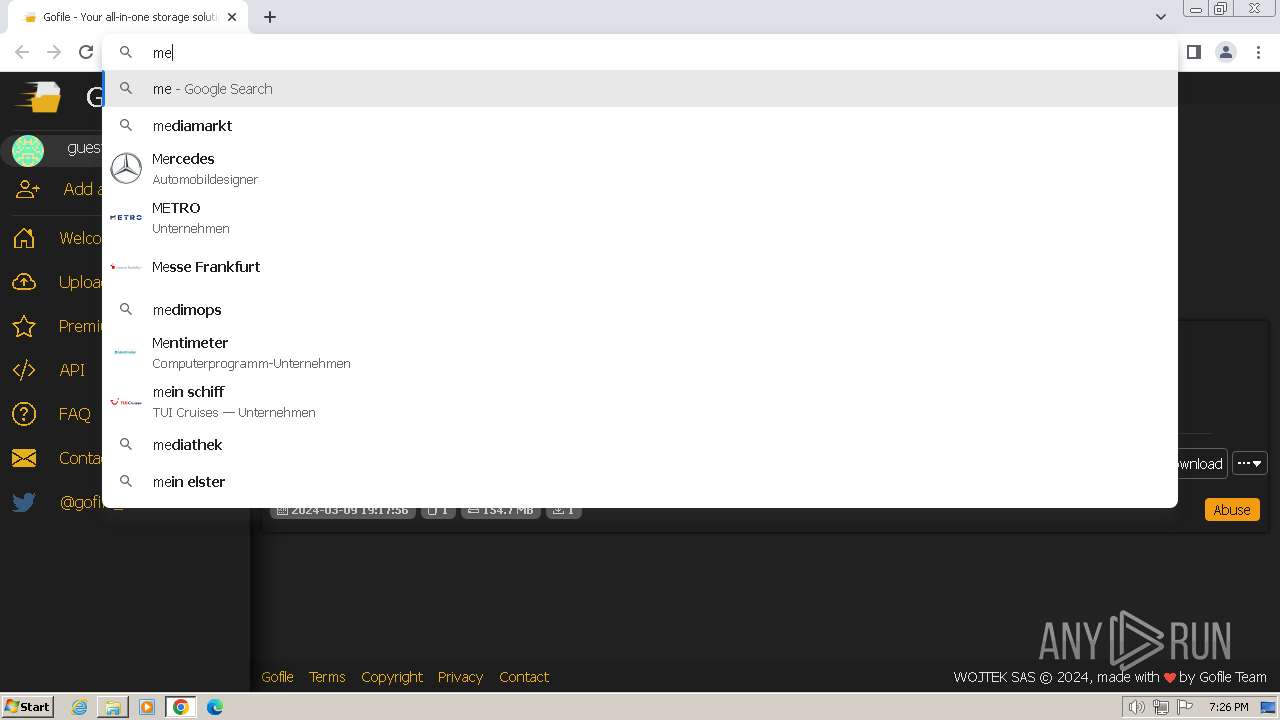The height and width of the screenshot is (720, 1280).
Task: Open the tab search chevron
Action: 1160,17
